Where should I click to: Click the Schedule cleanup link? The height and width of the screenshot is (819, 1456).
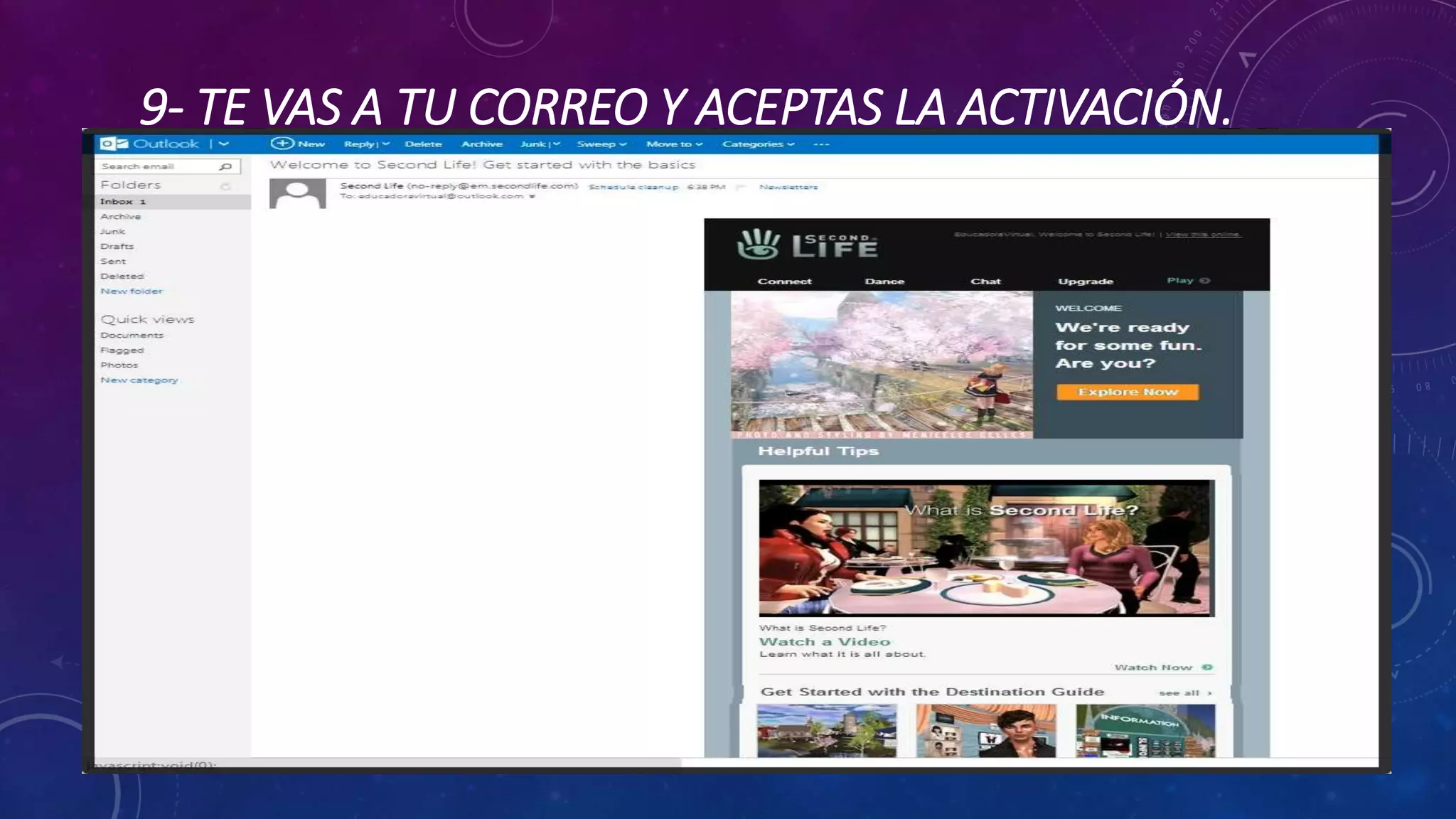tap(634, 187)
